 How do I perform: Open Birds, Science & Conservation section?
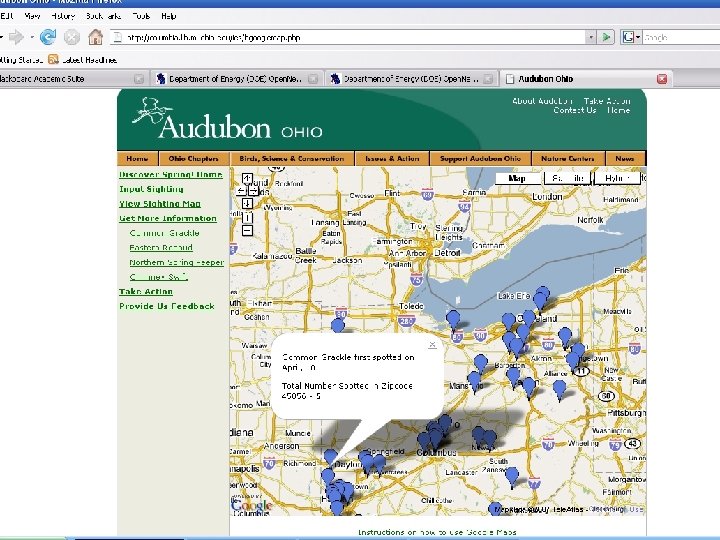coord(292,158)
